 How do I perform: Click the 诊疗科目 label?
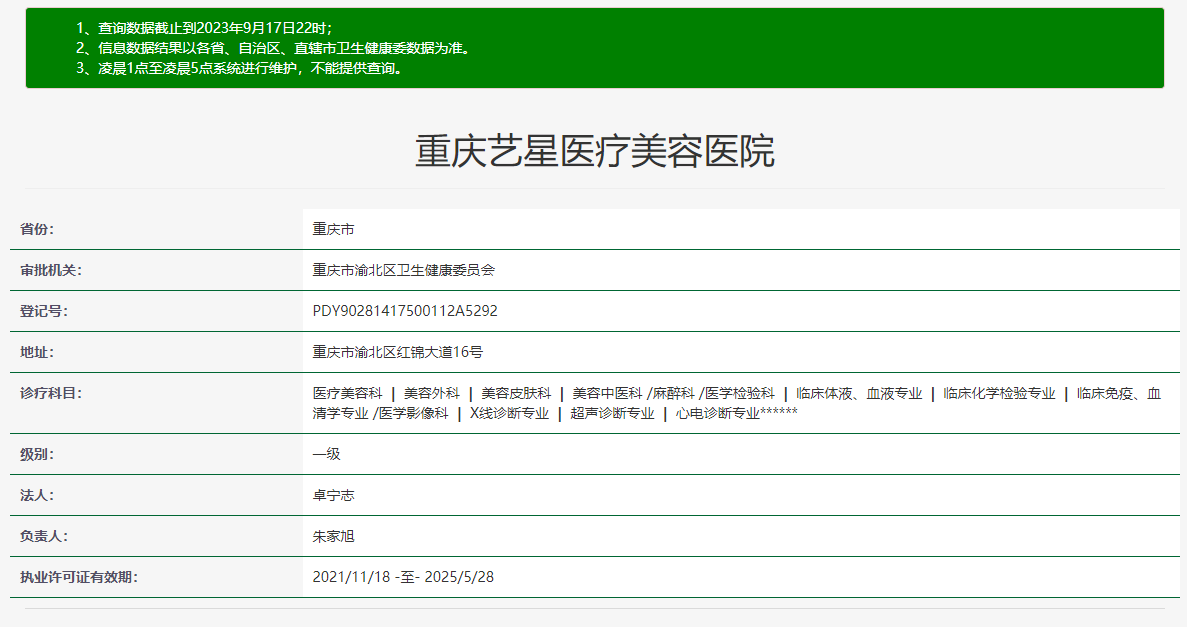click(x=51, y=393)
